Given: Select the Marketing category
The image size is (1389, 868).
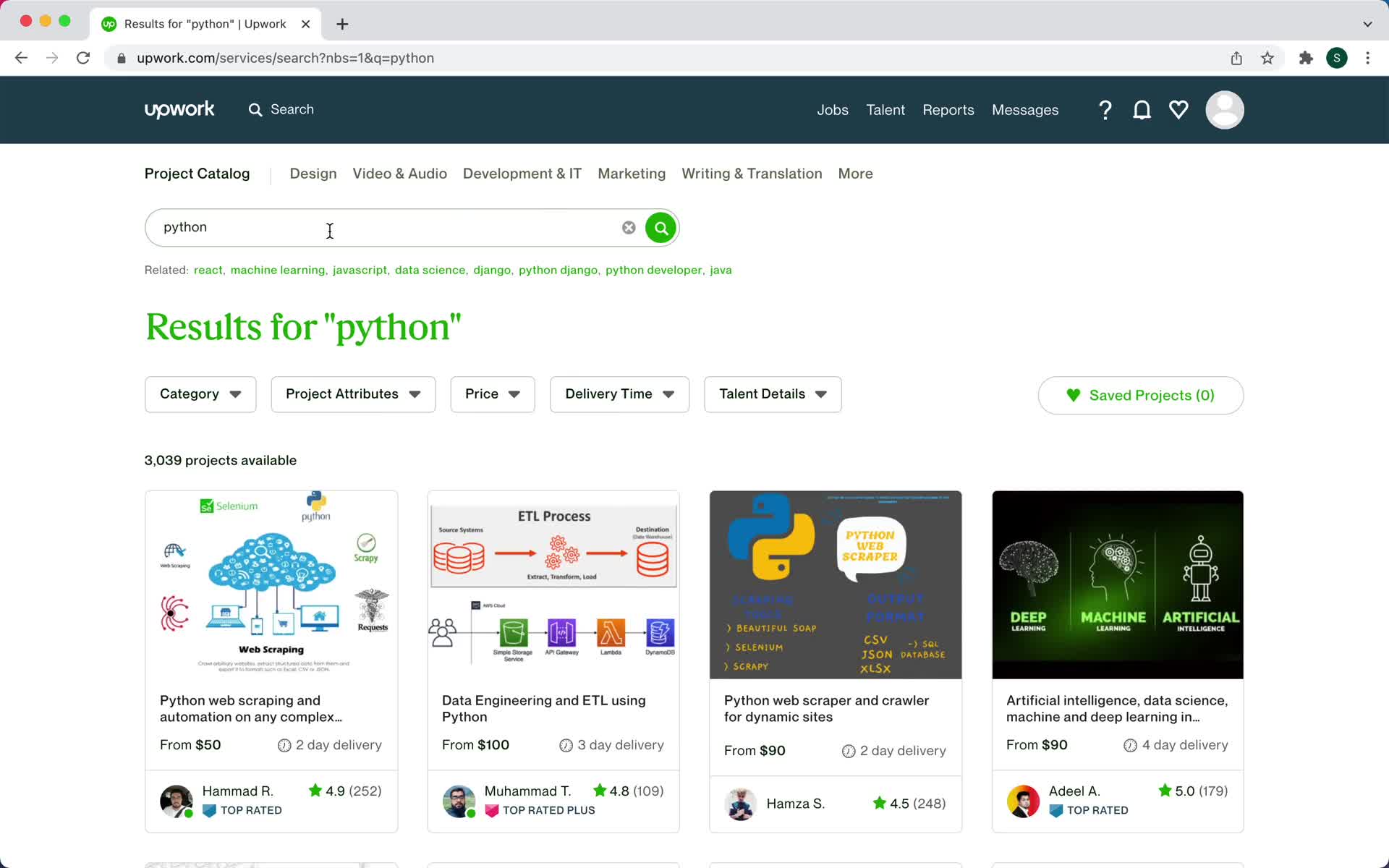Looking at the screenshot, I should (x=632, y=174).
